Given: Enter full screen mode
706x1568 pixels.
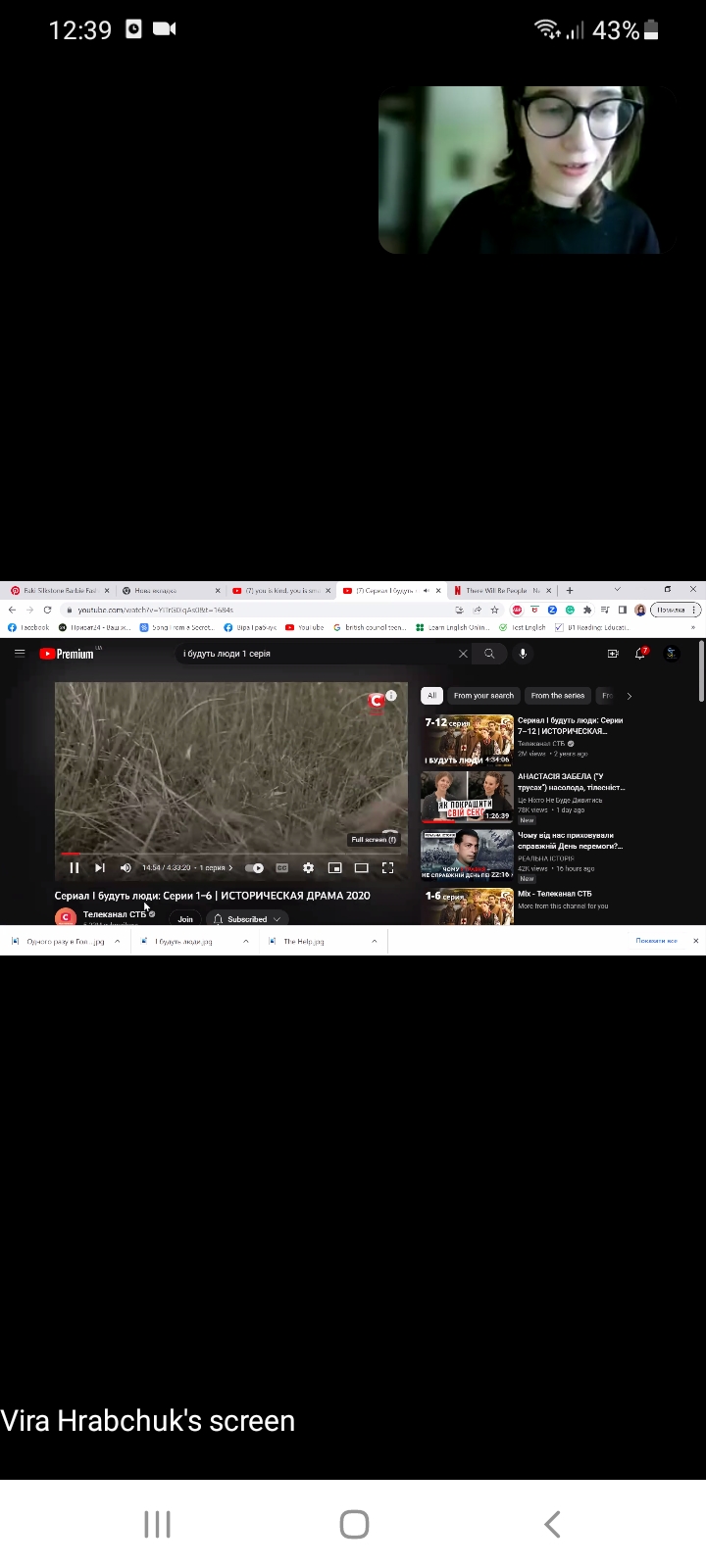Looking at the screenshot, I should pyautogui.click(x=387, y=867).
